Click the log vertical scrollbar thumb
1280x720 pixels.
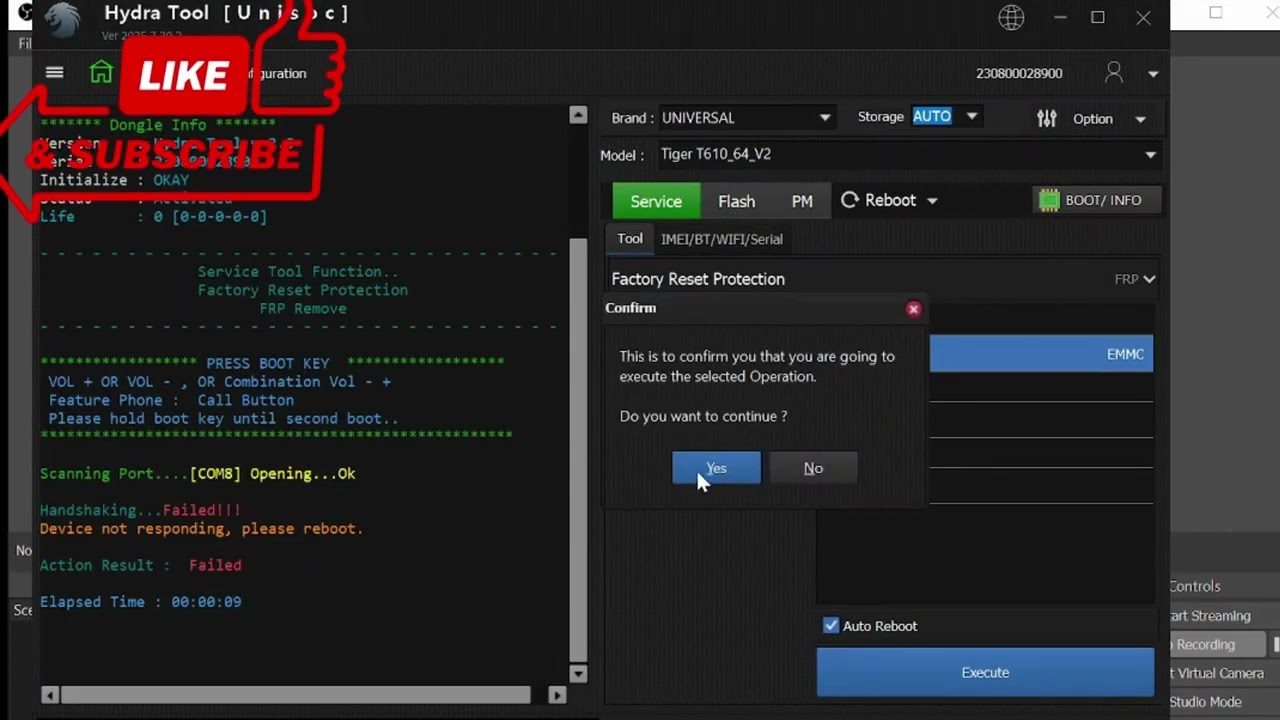578,448
